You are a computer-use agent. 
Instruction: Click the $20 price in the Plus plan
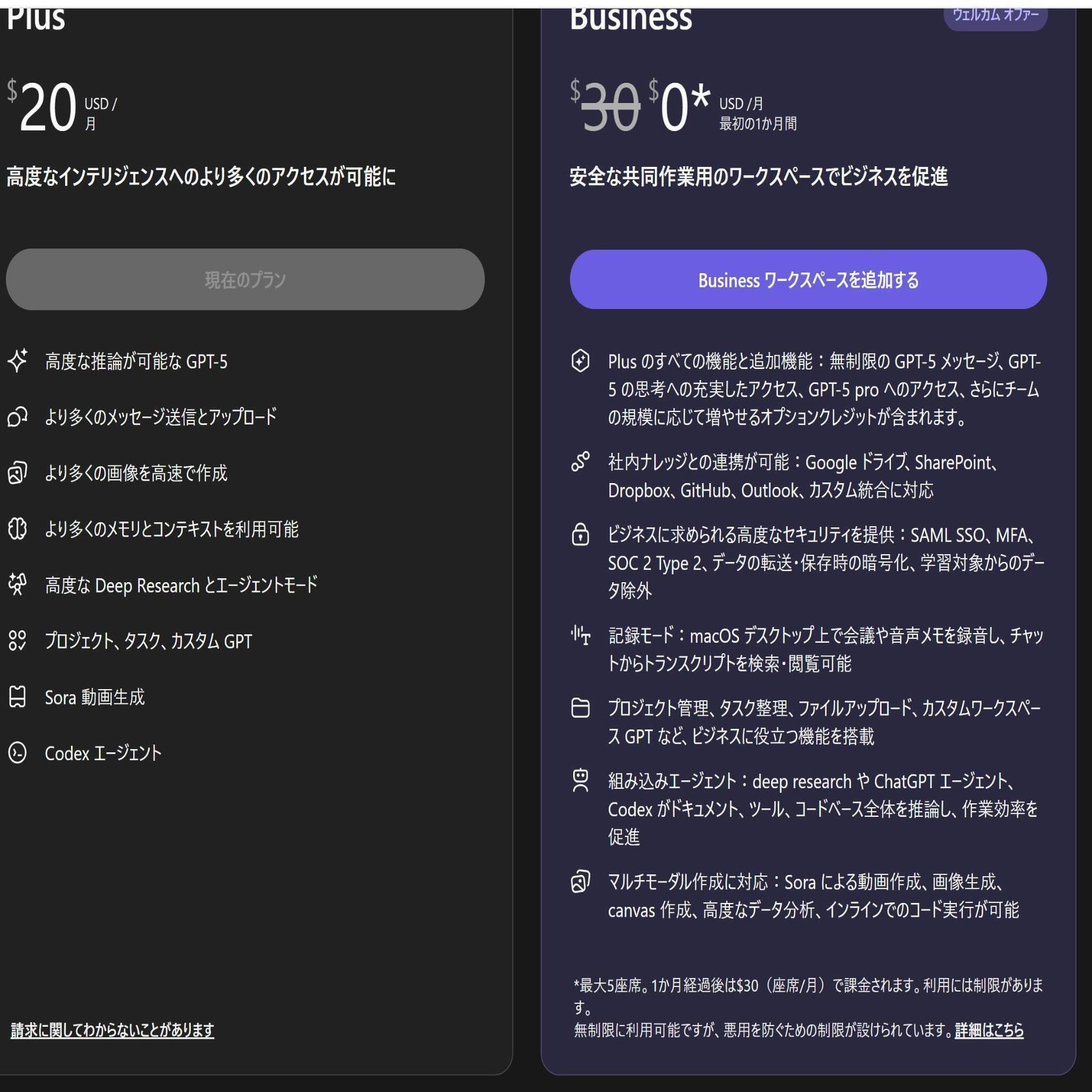click(42, 107)
